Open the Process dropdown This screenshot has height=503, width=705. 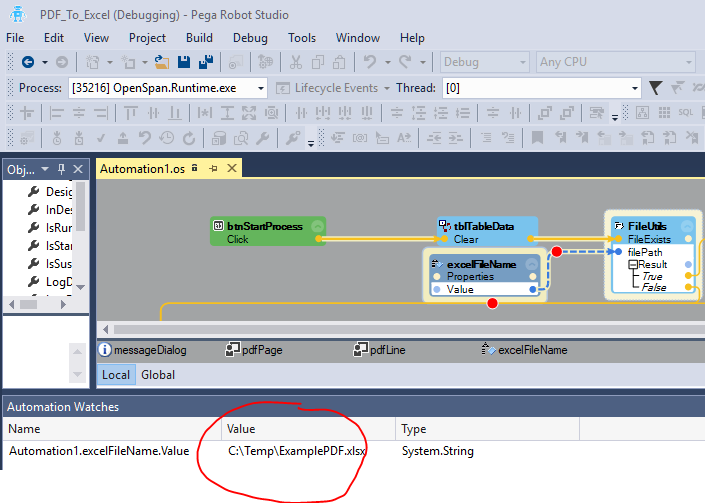point(260,88)
